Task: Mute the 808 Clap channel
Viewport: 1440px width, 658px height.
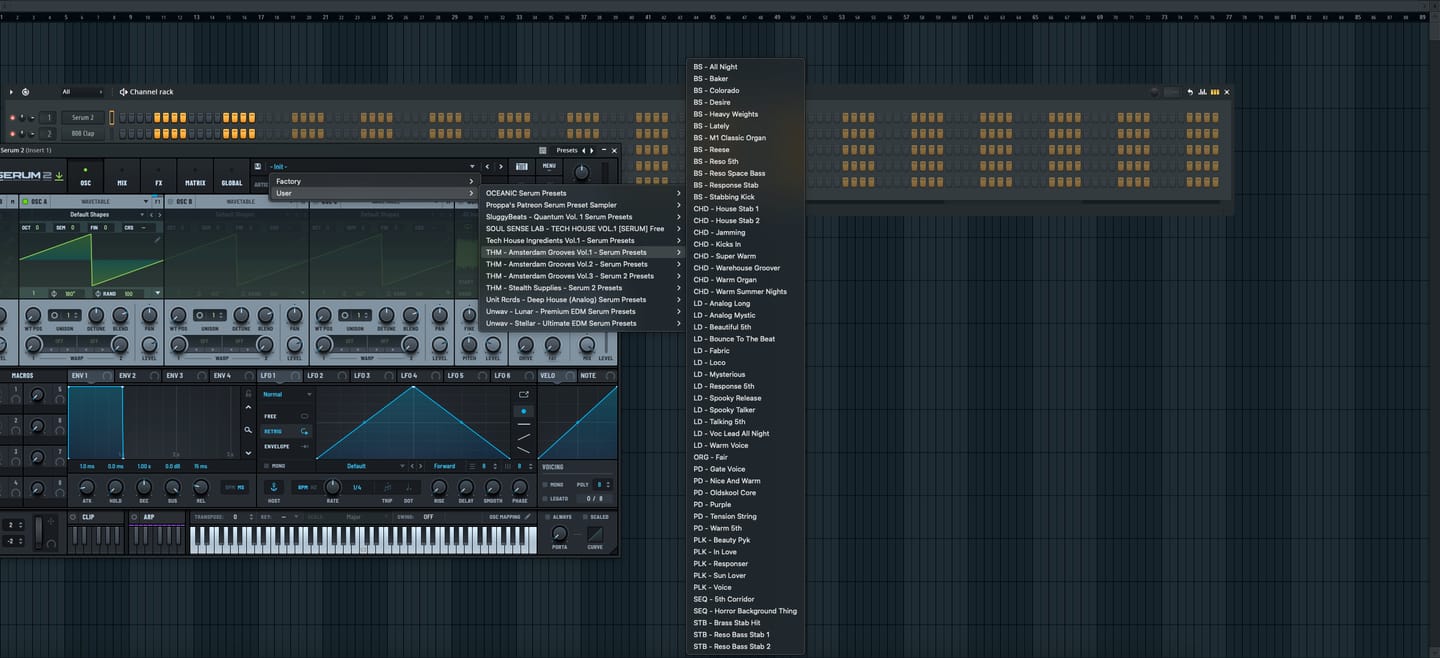Action: point(13,133)
